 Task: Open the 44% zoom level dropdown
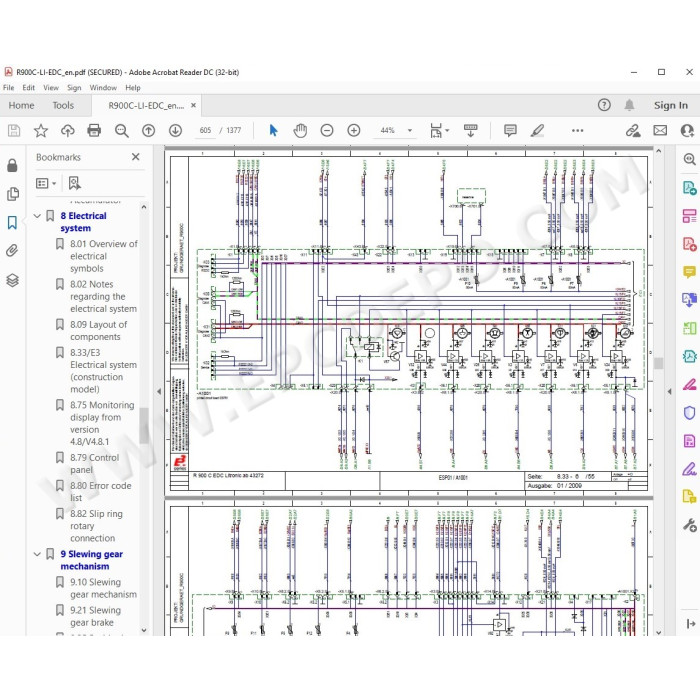410,130
